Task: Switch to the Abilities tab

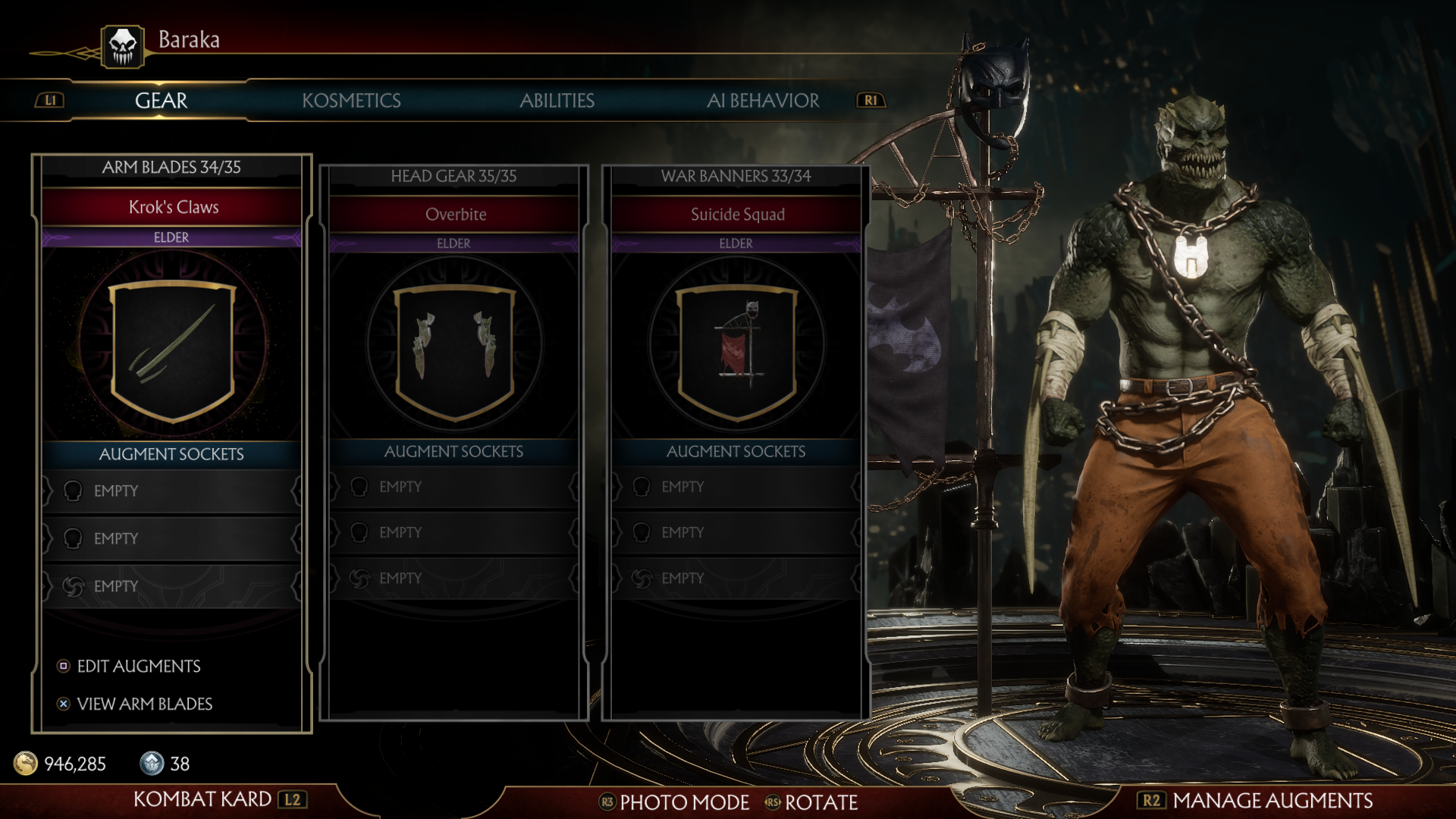Action: pos(557,101)
